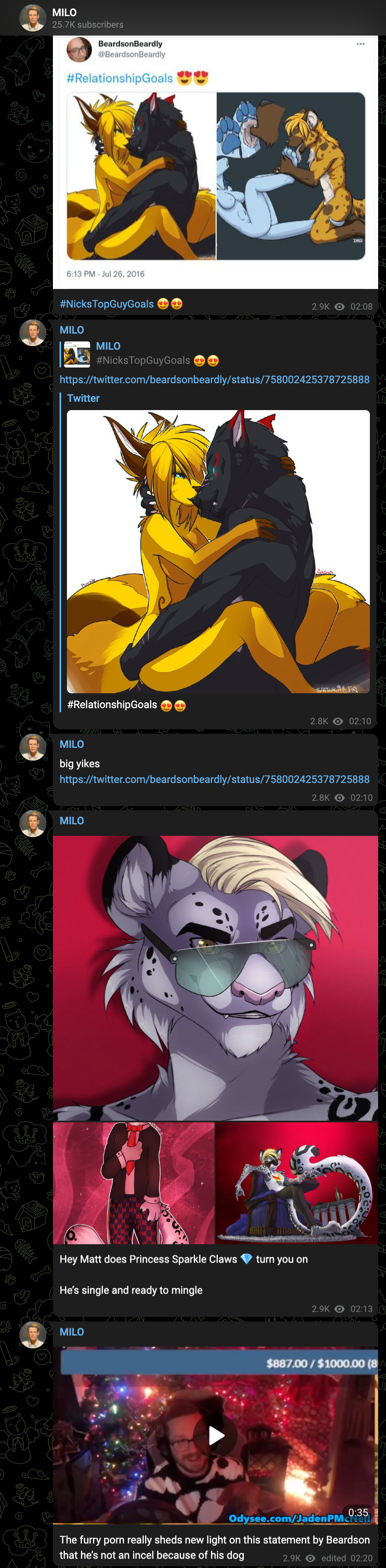
Task: Click the views eye icon beside 2.8K under preview
Action: pos(338,721)
